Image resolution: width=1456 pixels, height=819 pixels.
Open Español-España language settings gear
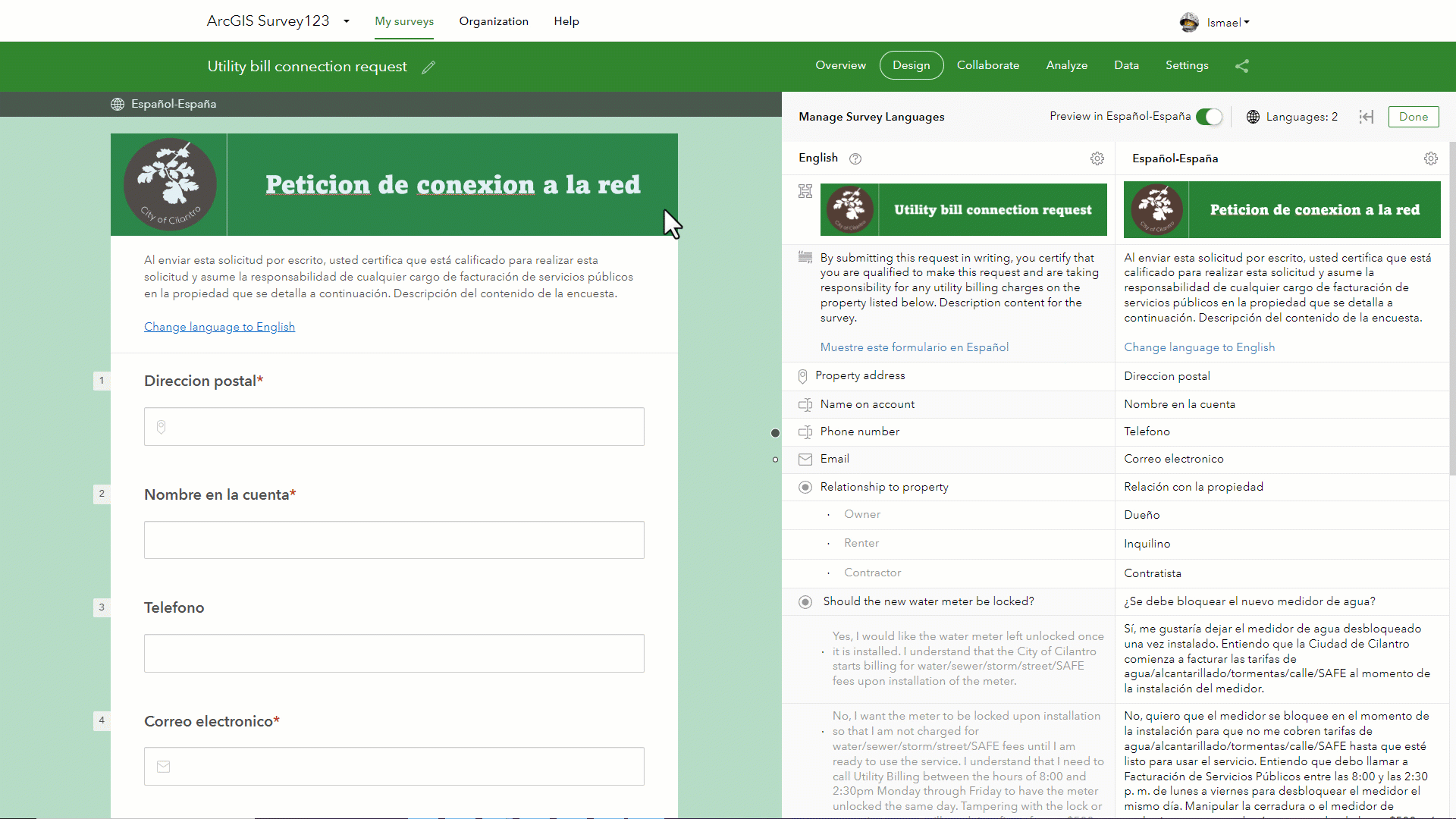coord(1430,158)
